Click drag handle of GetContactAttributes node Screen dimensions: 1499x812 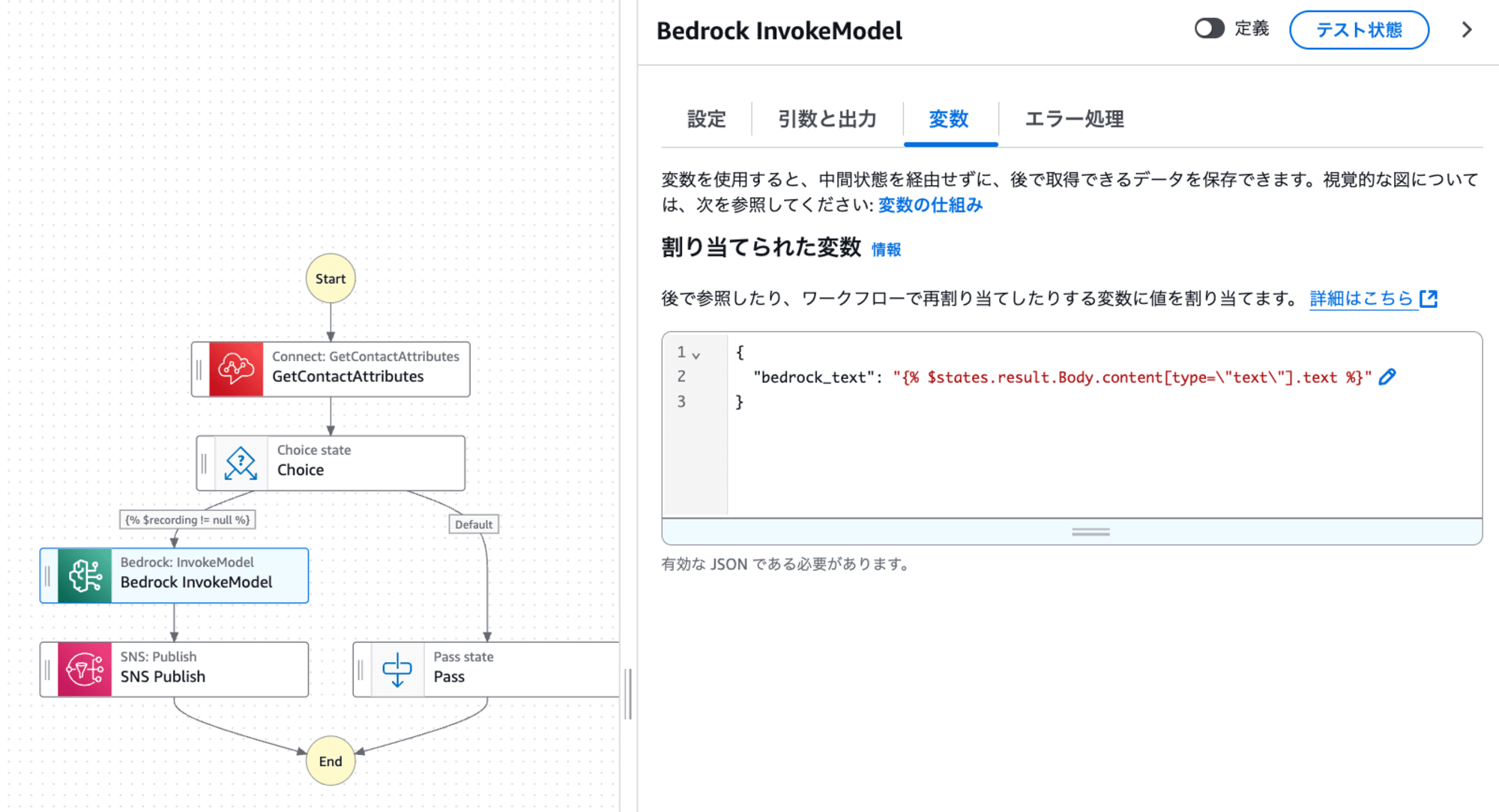point(199,369)
